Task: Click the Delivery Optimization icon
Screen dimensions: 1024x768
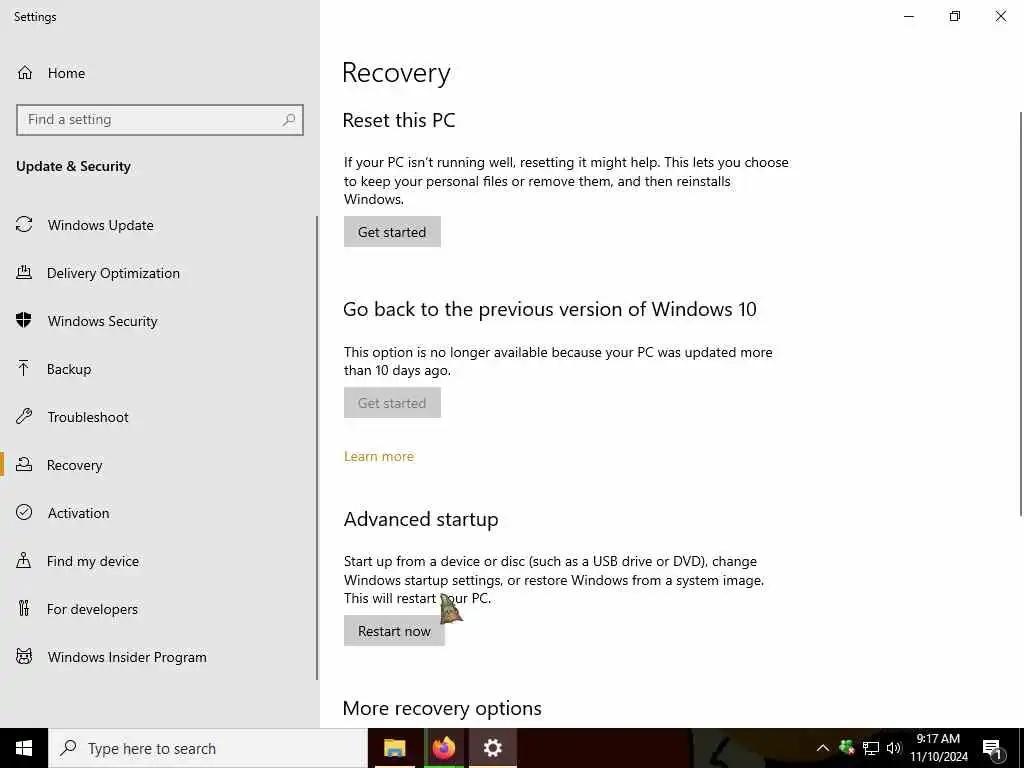Action: [x=24, y=272]
